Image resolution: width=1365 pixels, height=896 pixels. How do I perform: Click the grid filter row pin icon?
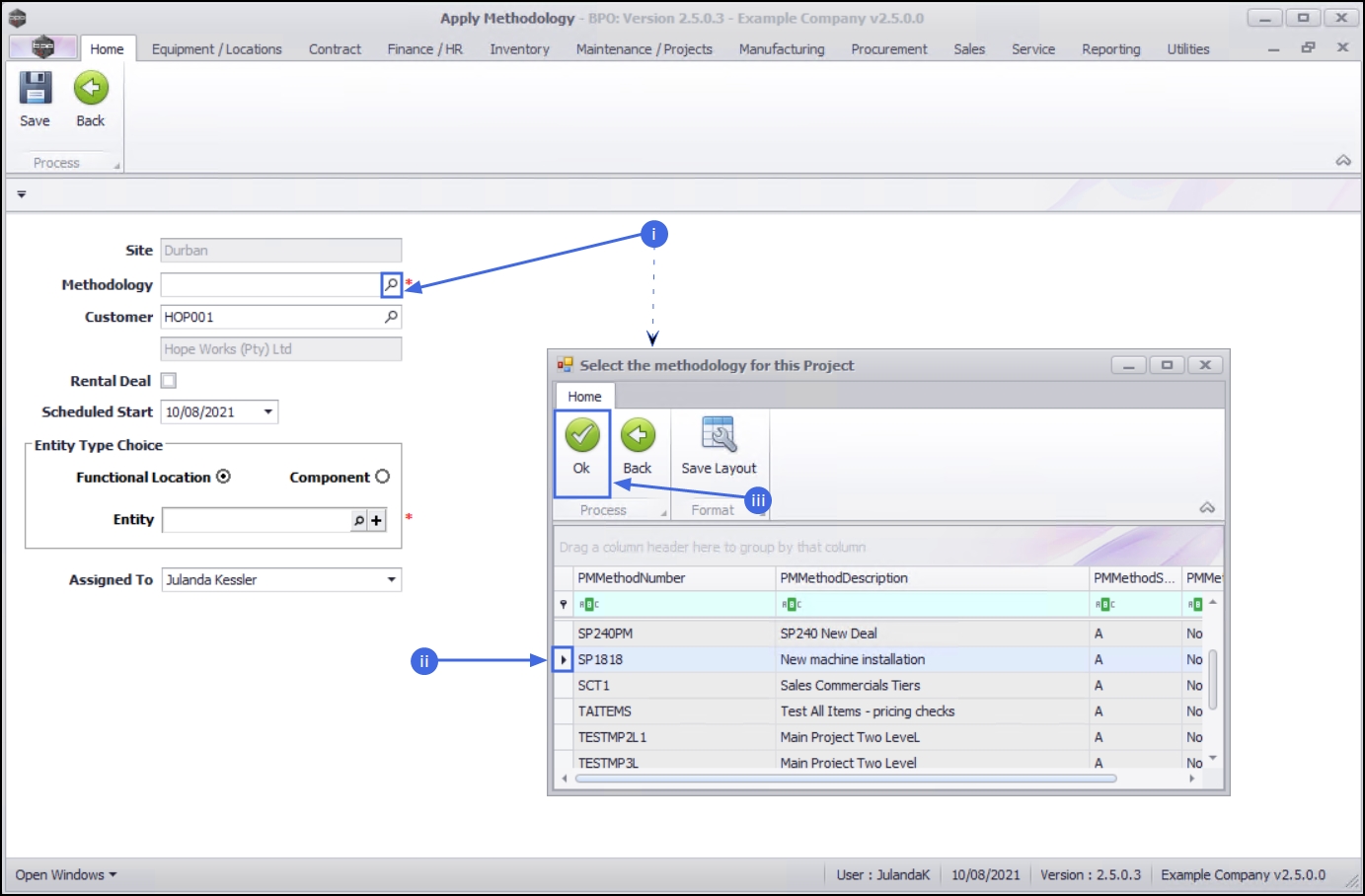(564, 604)
